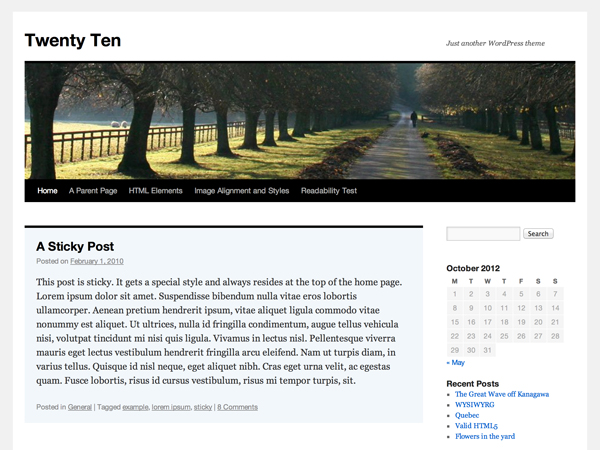Click the Twenty Ten site title

pos(72,41)
